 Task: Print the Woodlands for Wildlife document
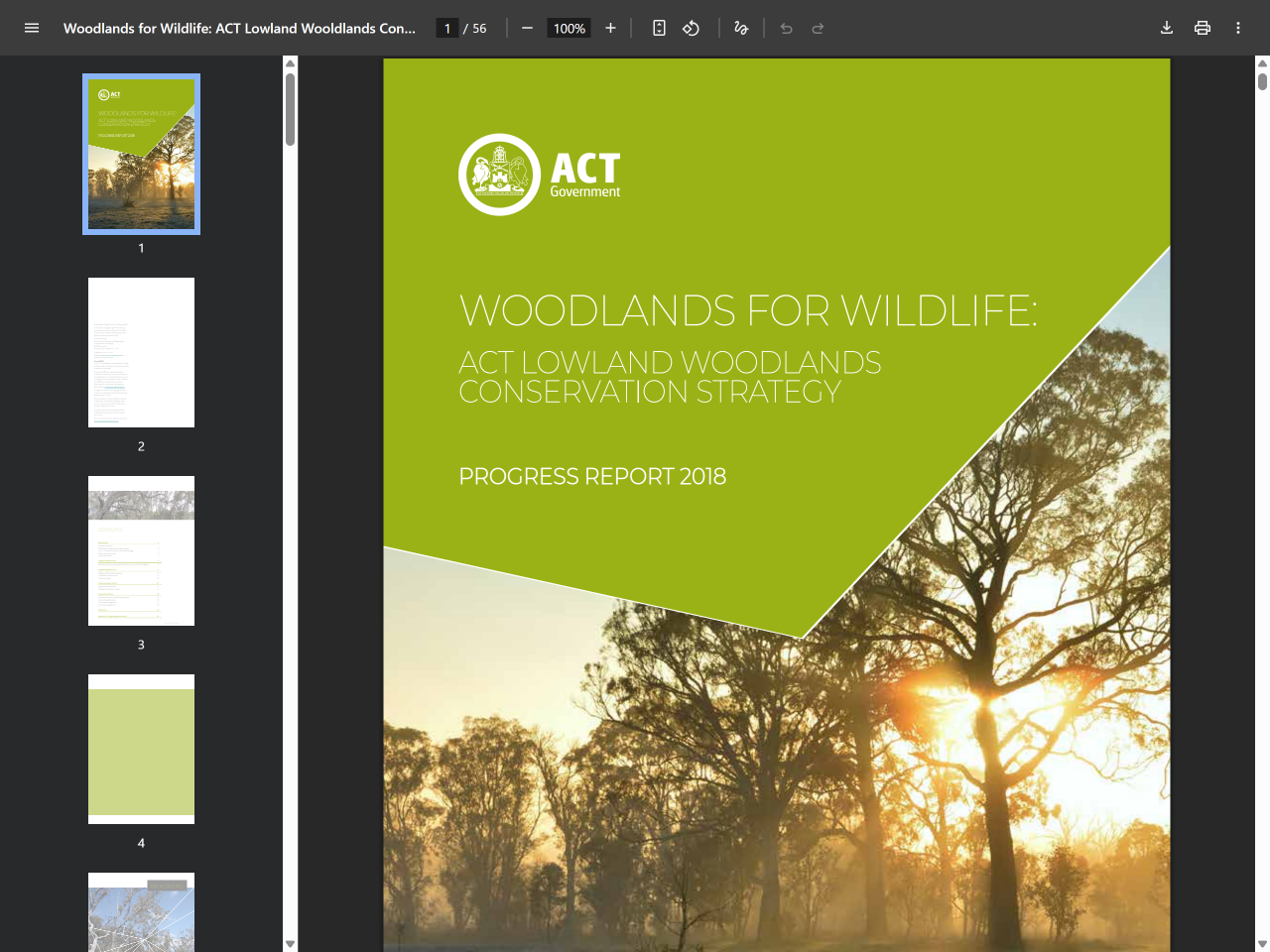(1203, 28)
